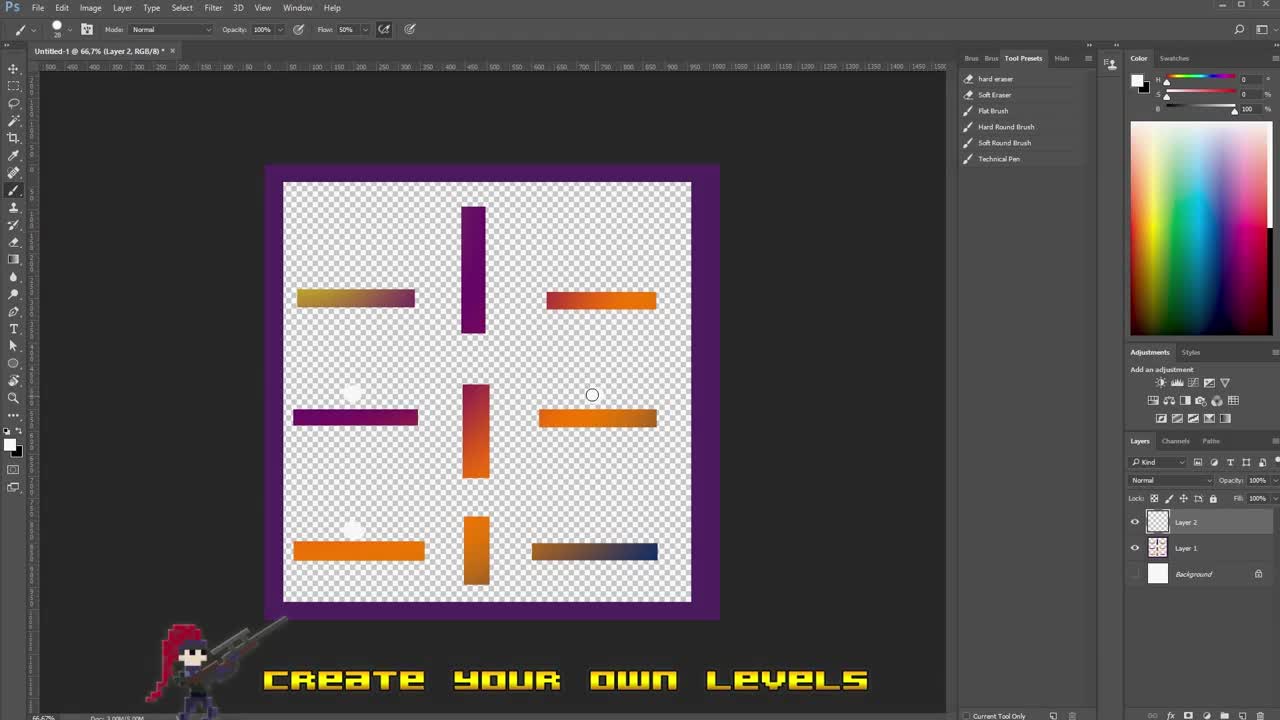This screenshot has height=720, width=1280.
Task: Click inside the color picker field
Action: tap(1198, 228)
